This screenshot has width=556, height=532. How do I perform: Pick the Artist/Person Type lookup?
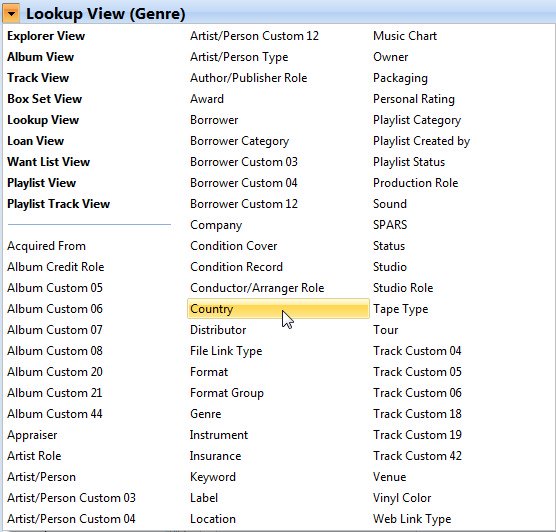pos(239,57)
